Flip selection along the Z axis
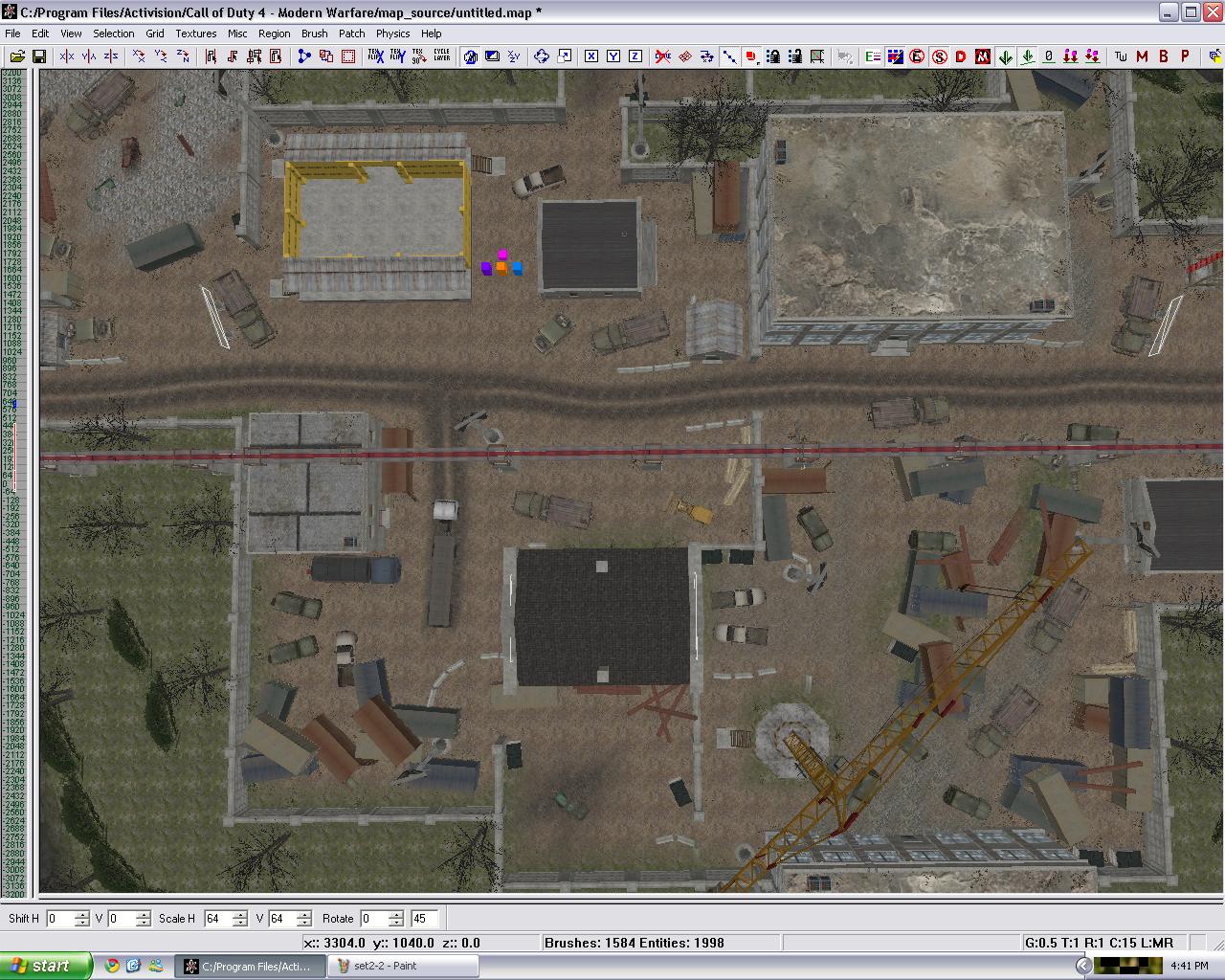The image size is (1225, 980). [x=111, y=56]
